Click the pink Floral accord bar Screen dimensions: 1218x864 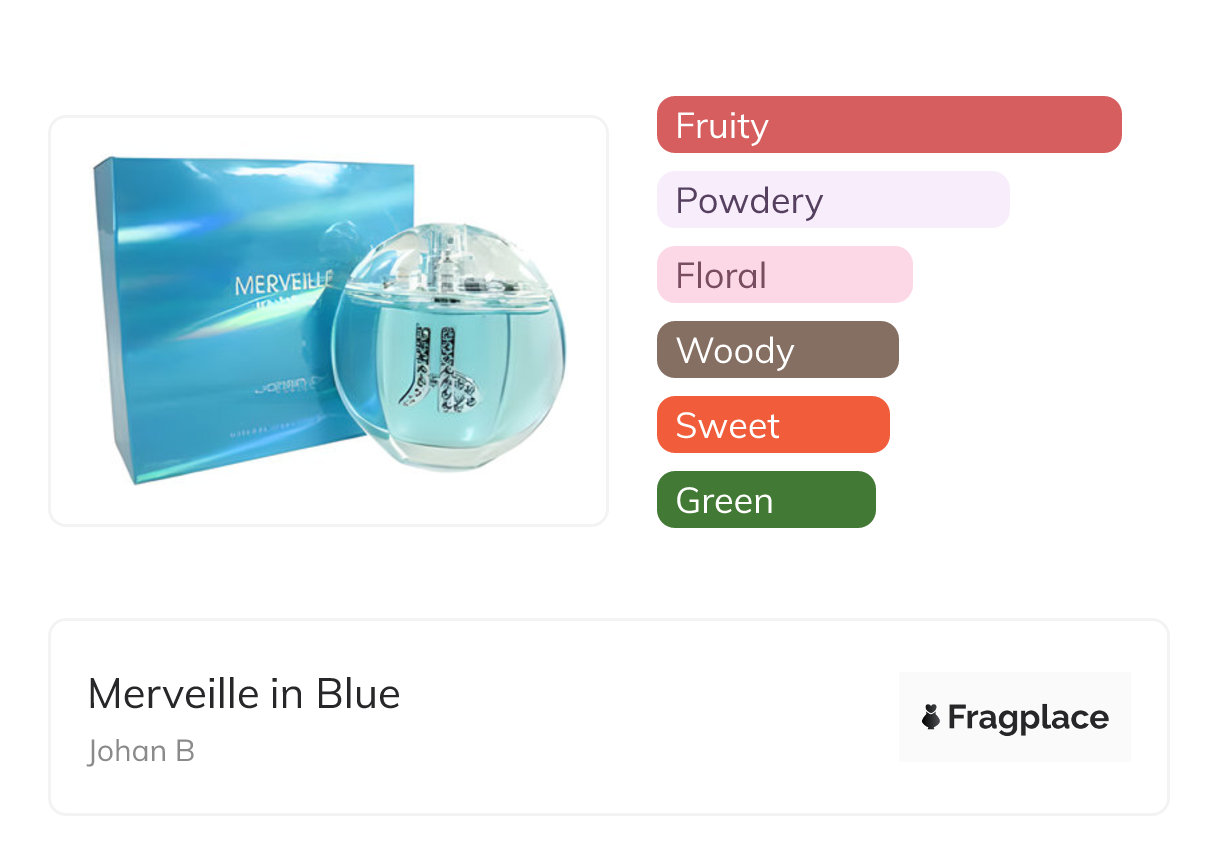click(784, 275)
